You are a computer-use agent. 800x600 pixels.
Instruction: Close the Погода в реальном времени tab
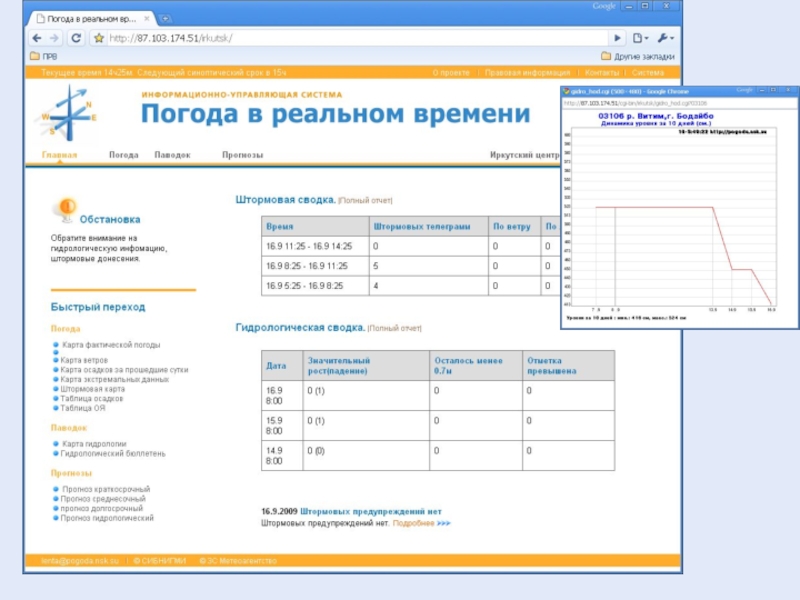click(147, 19)
